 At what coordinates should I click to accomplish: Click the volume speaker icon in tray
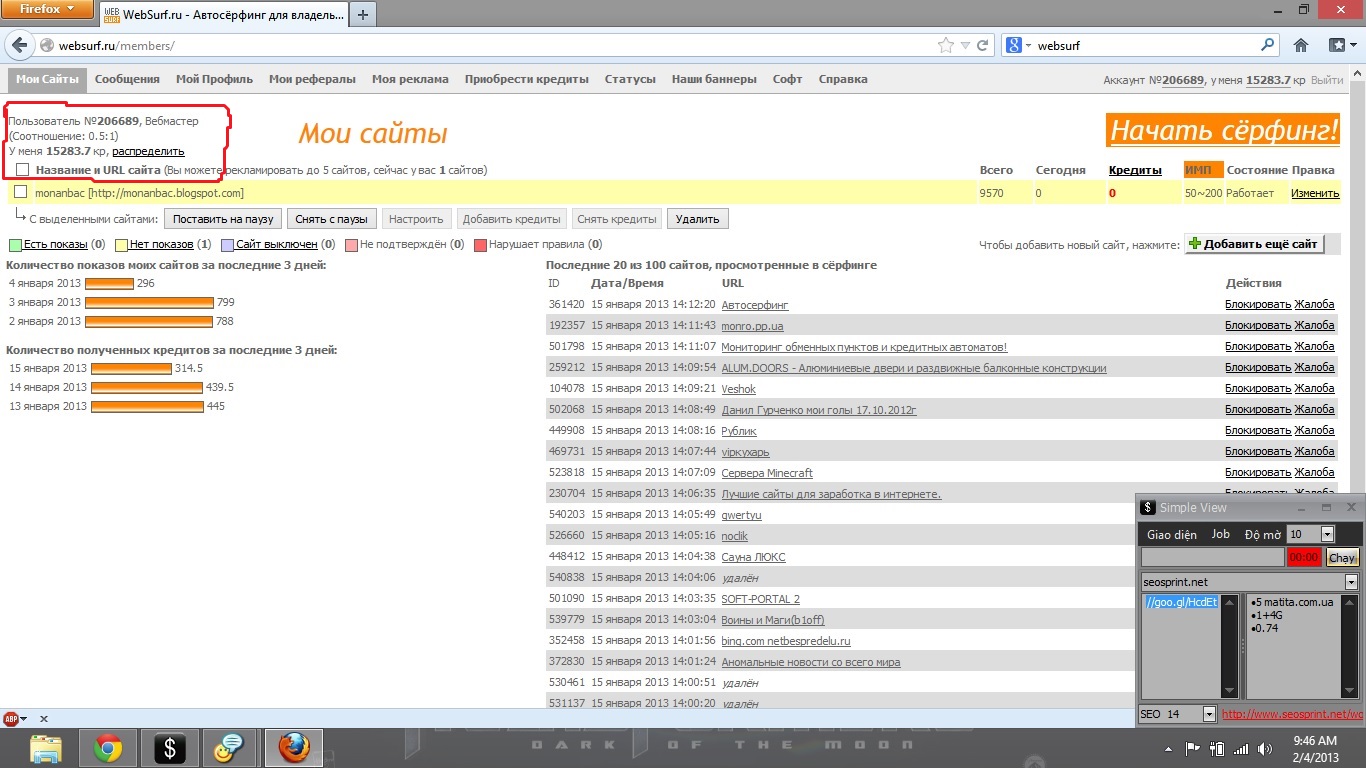pos(1265,748)
